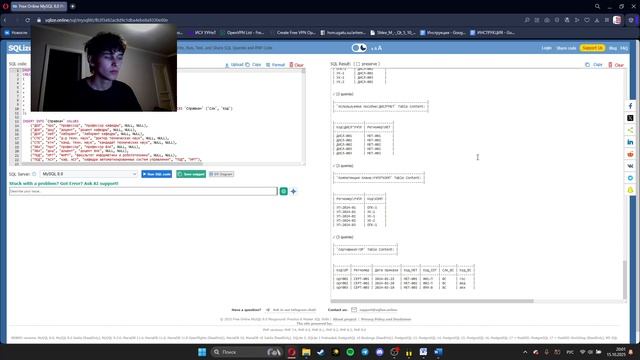Open the ИНСТРУКЦИЯ bookmark
The height and width of the screenshot is (360, 640).
[493, 33]
